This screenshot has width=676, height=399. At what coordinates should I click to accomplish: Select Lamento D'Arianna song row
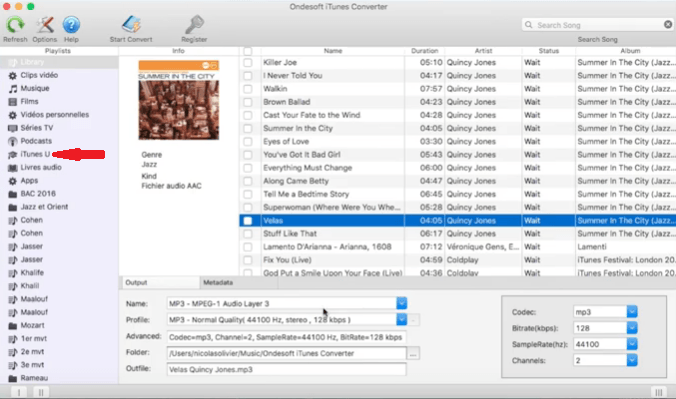point(457,247)
